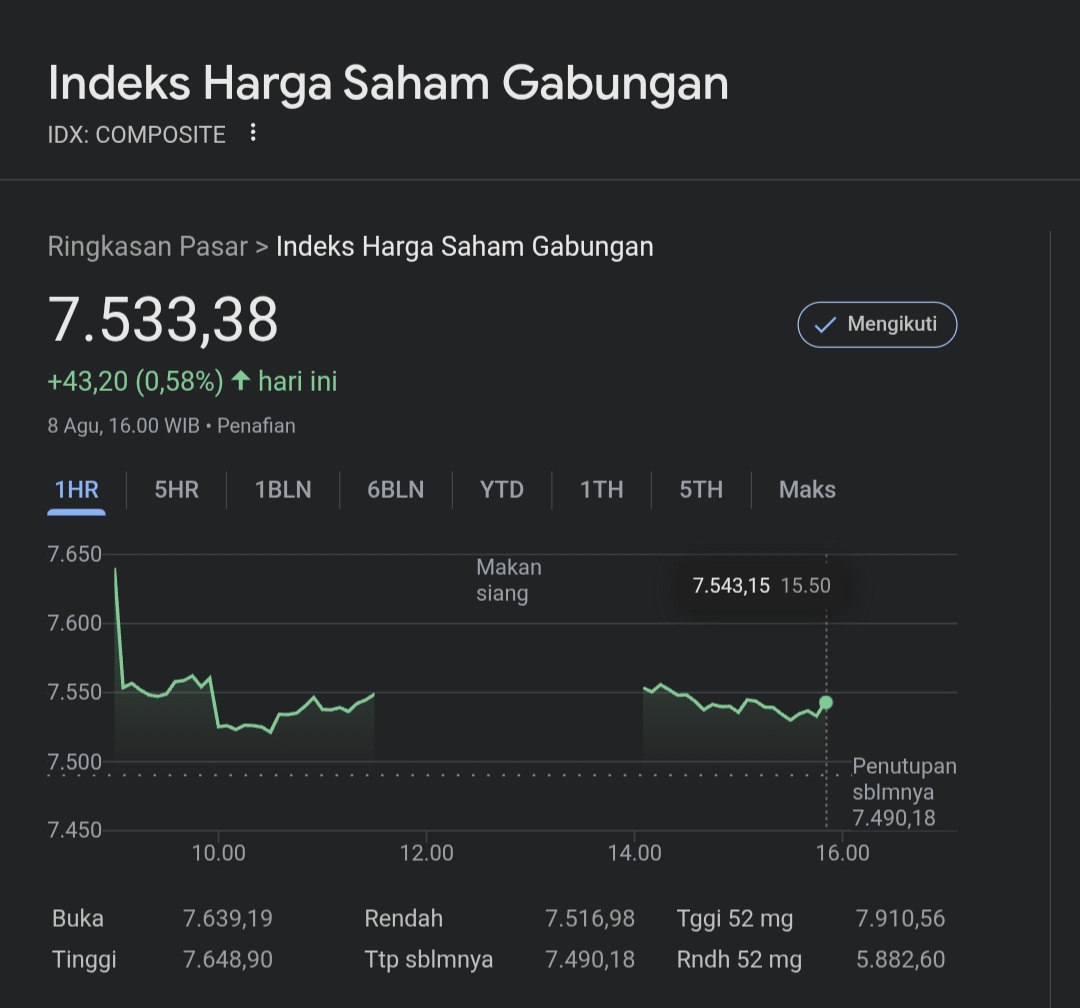Image resolution: width=1080 pixels, height=1008 pixels.
Task: Click the Tggi 52 mg value 7.910,56
Action: [900, 918]
